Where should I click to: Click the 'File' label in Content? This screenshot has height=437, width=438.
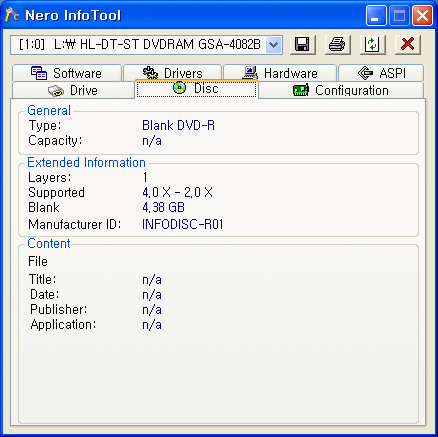38,261
